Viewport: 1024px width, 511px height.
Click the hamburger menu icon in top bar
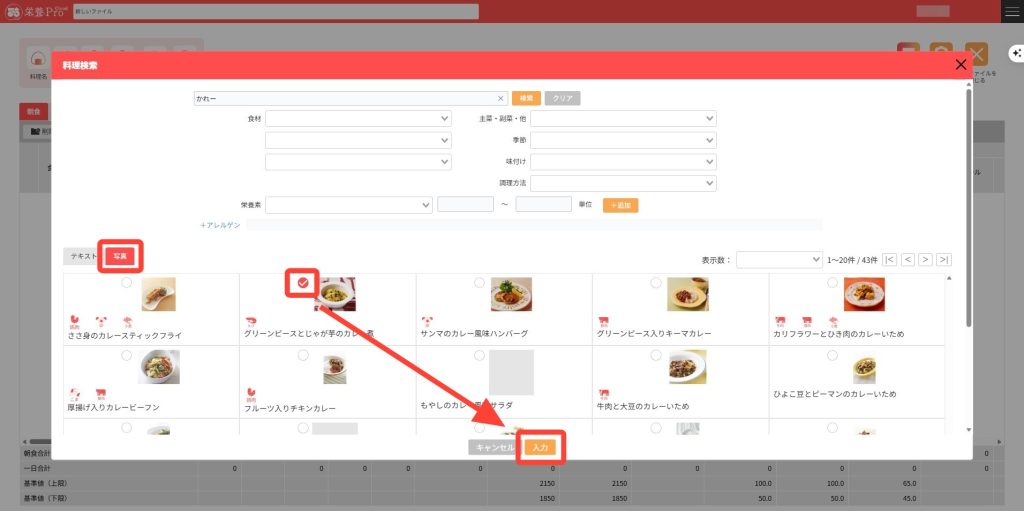pos(1012,11)
